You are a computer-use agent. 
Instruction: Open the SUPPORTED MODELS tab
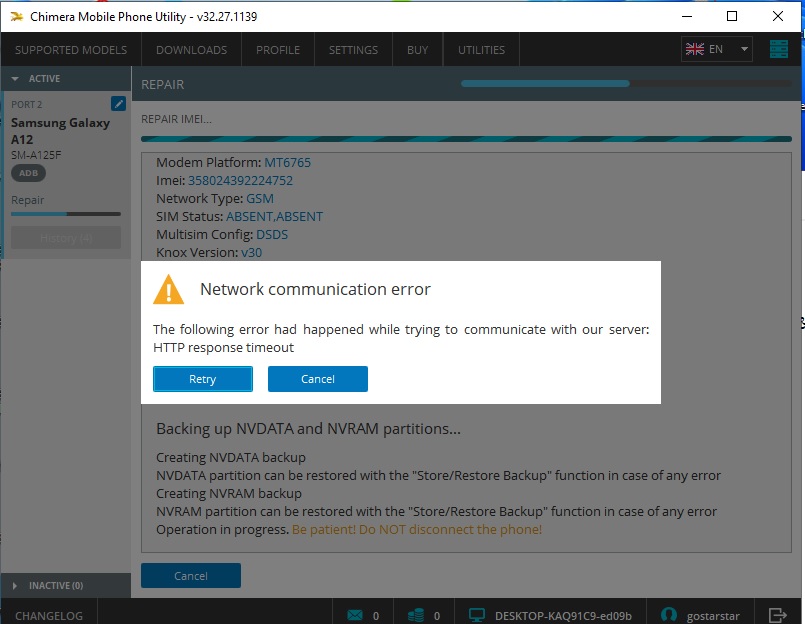pos(71,50)
